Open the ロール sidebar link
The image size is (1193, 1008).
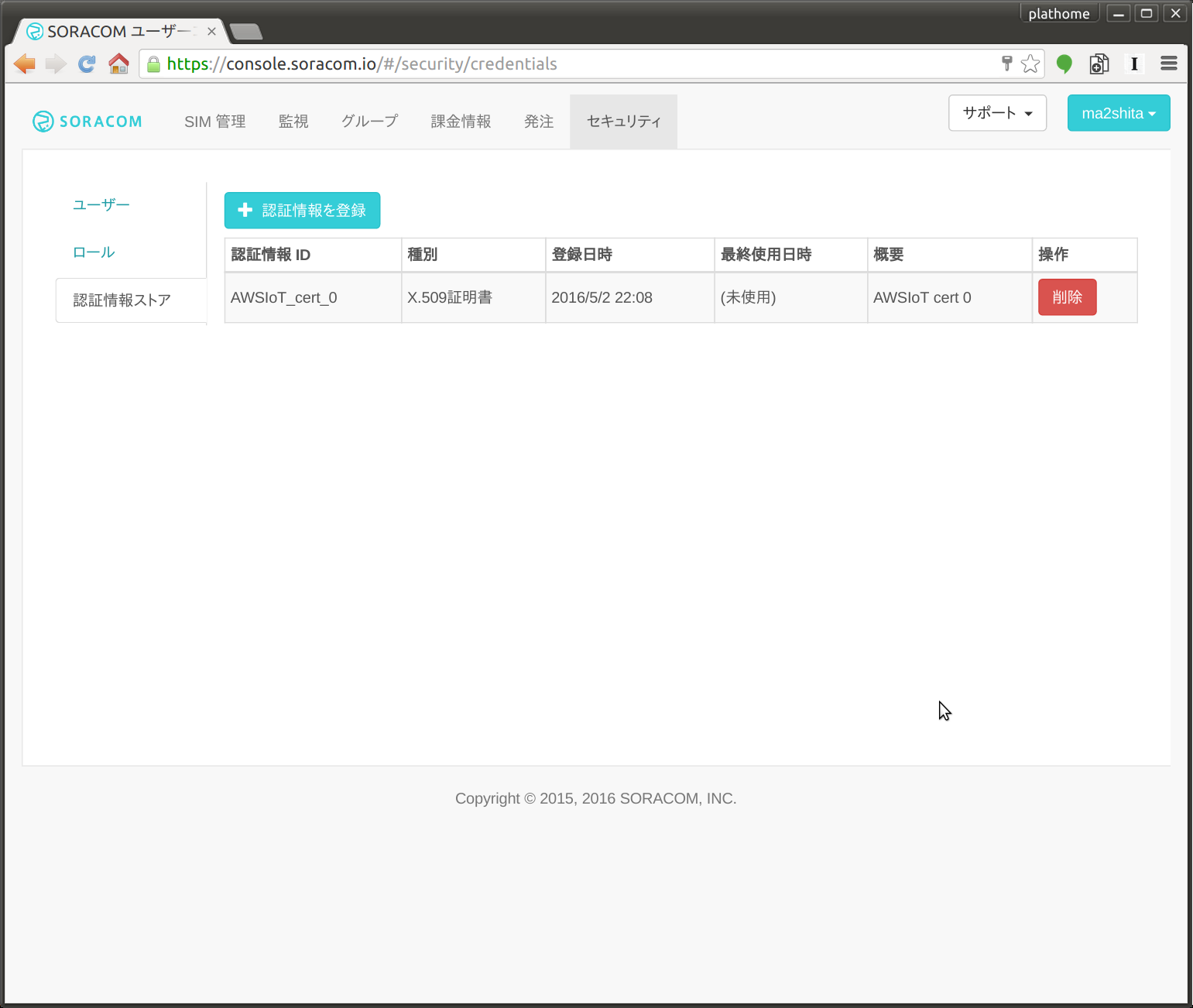94,252
